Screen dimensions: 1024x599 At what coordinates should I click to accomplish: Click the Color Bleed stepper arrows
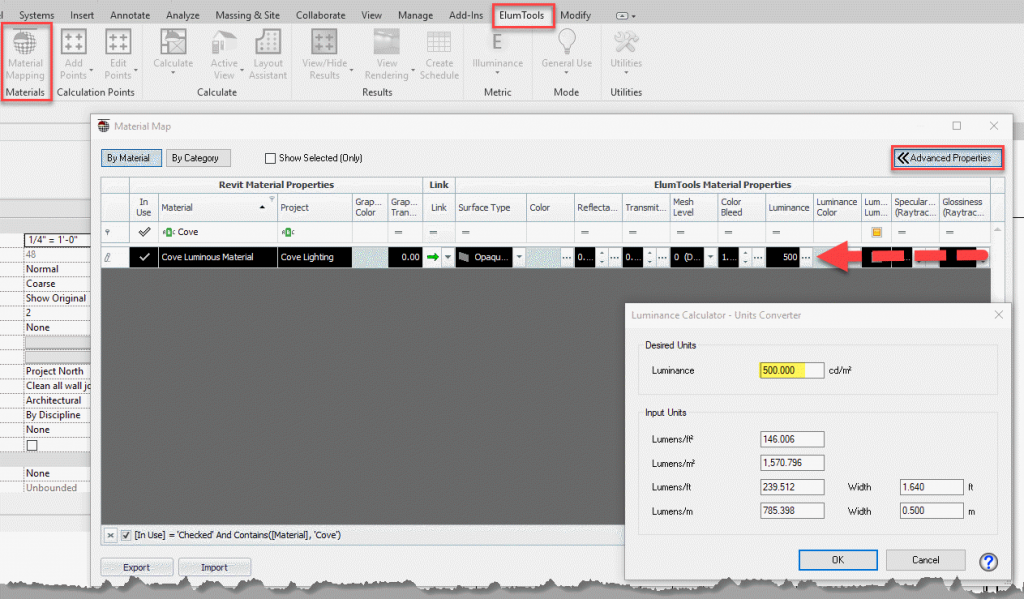click(x=745, y=257)
